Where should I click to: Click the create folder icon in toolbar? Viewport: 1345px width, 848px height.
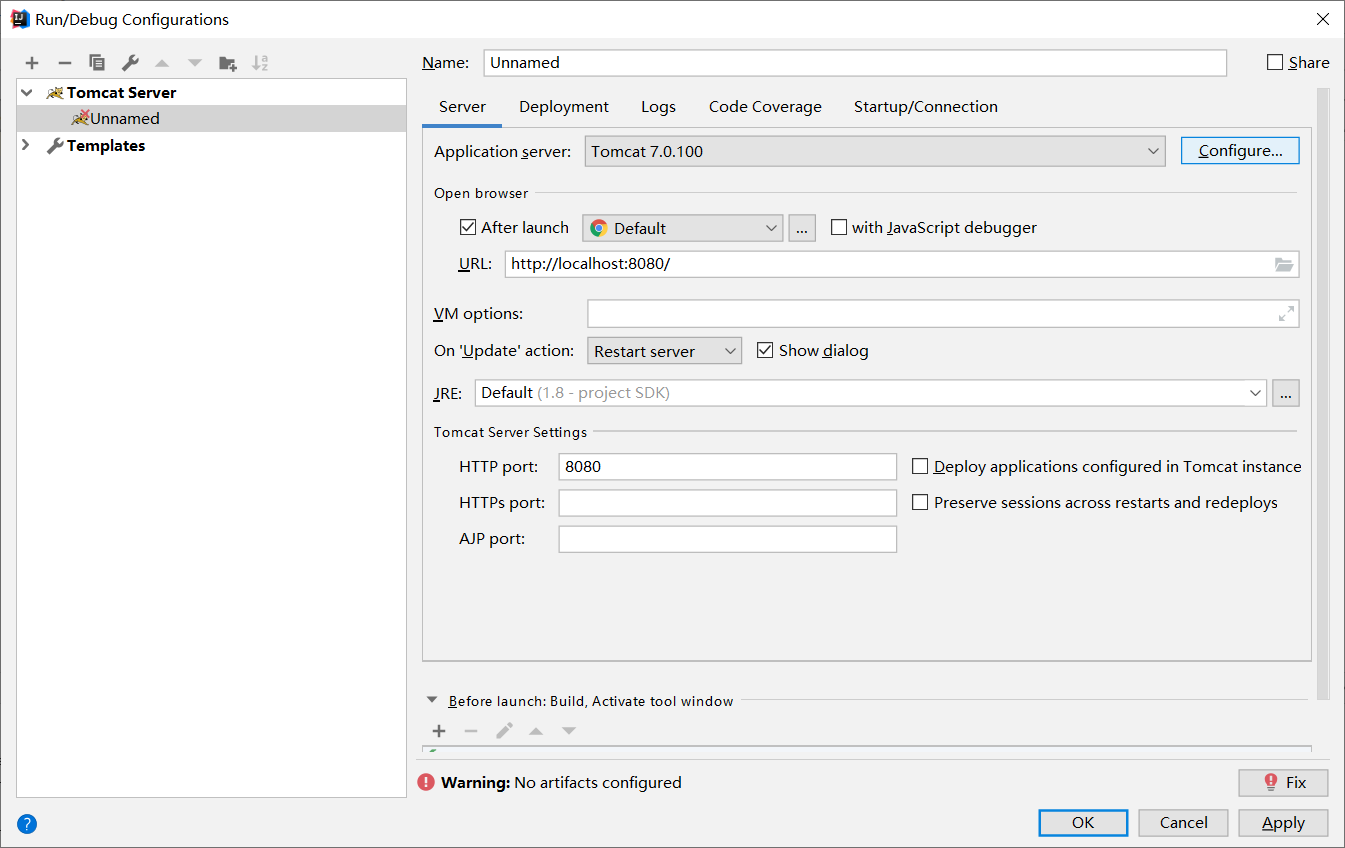click(x=228, y=63)
